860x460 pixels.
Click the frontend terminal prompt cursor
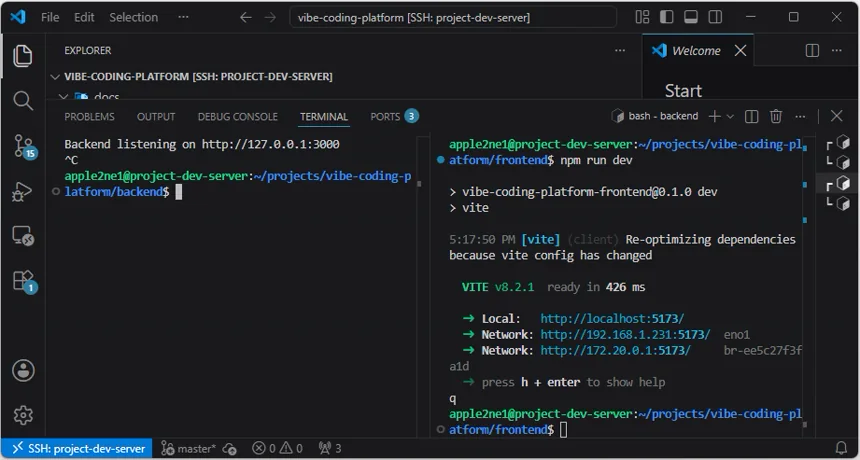563,430
